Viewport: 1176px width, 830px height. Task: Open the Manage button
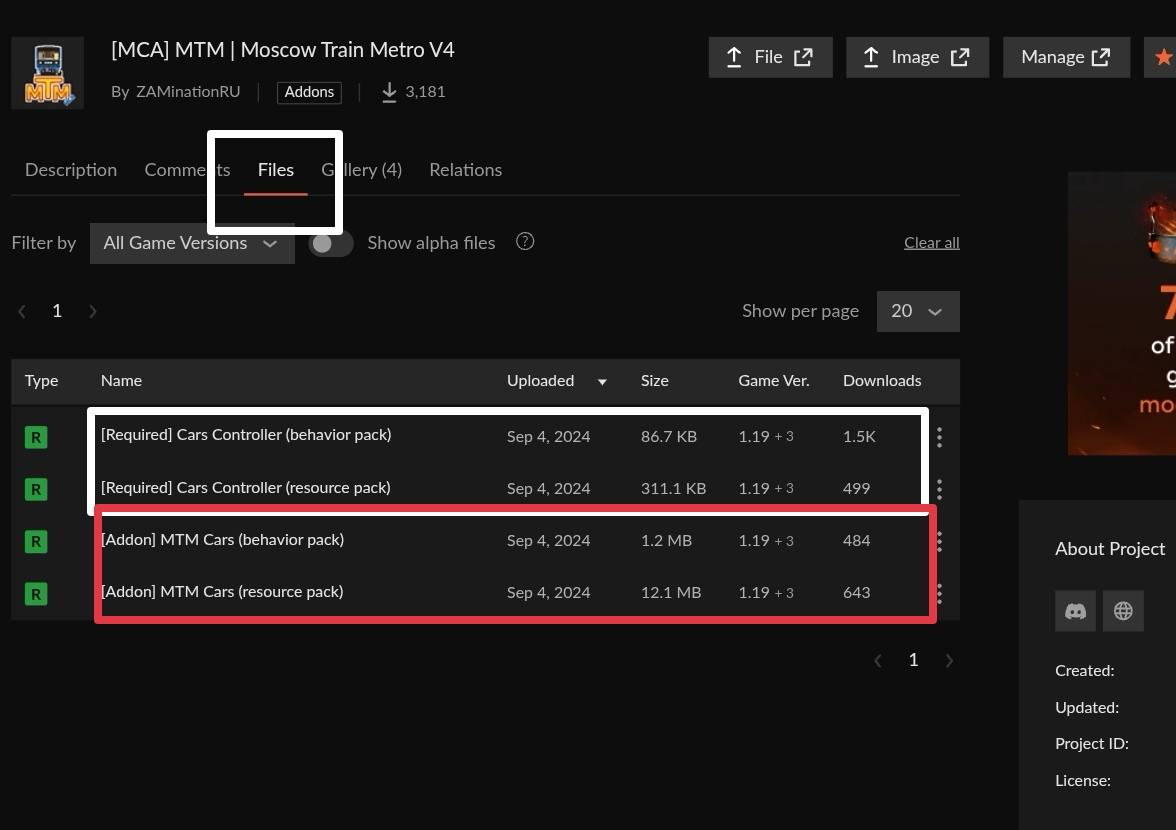pyautogui.click(x=1066, y=57)
